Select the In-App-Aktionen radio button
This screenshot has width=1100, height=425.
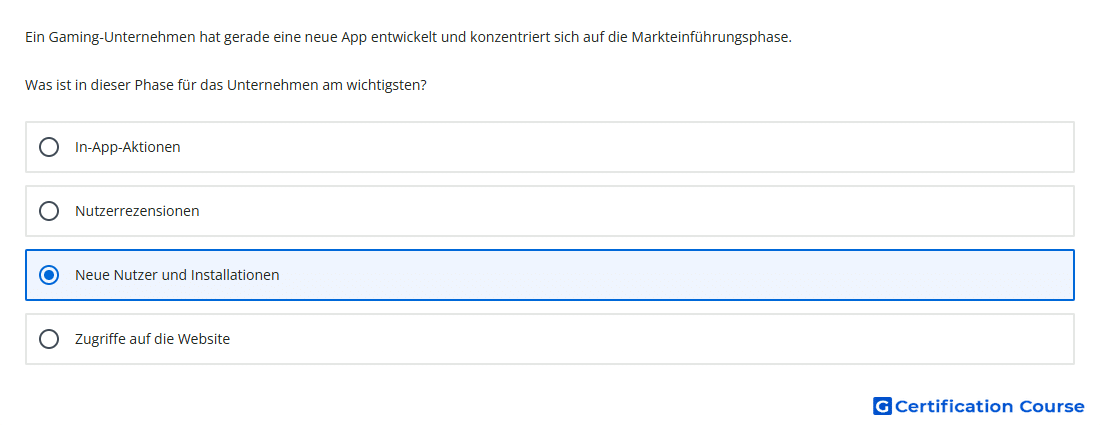(x=48, y=147)
